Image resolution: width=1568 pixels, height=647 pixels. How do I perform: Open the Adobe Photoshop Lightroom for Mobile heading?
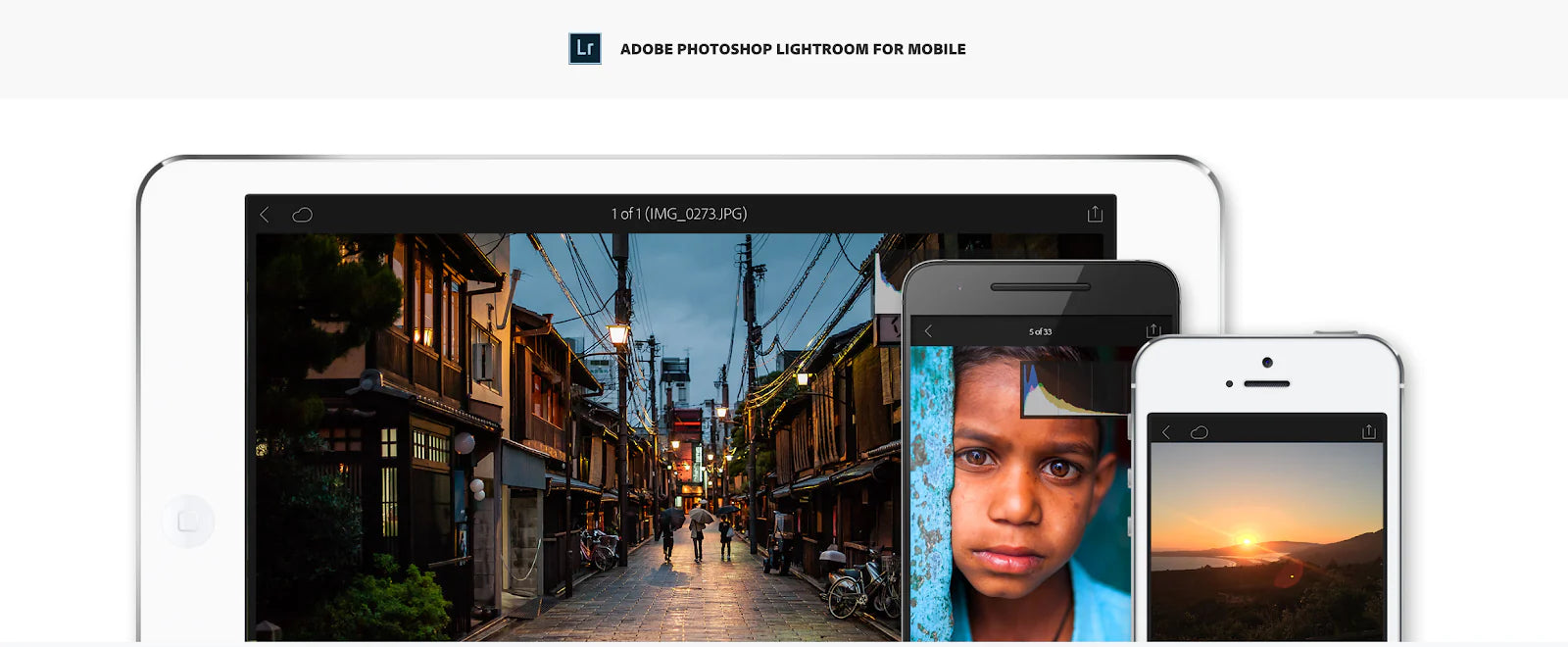pos(793,49)
